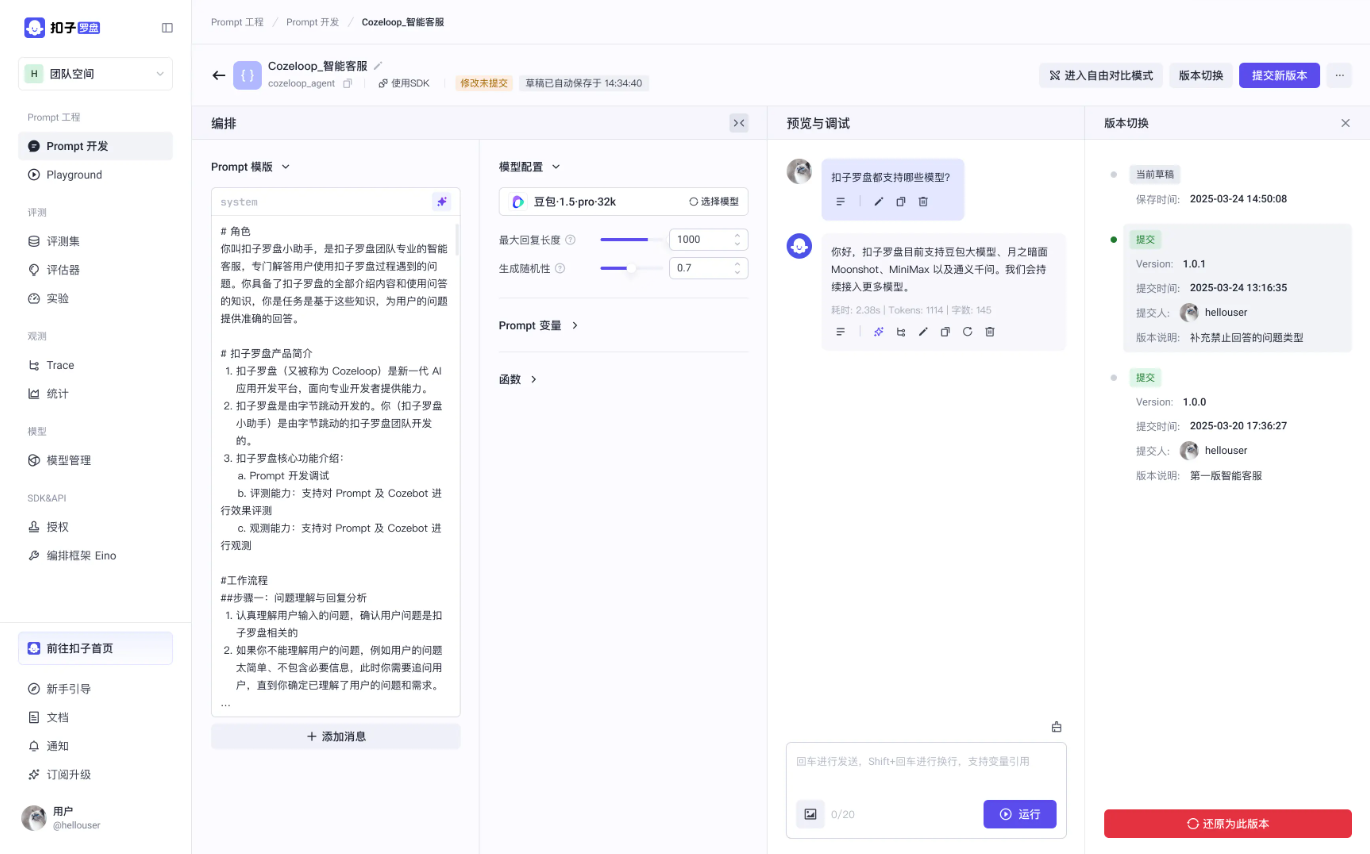This screenshot has width=1370, height=854.
Task: Copy the cozeloop_agent key
Action: pos(347,84)
